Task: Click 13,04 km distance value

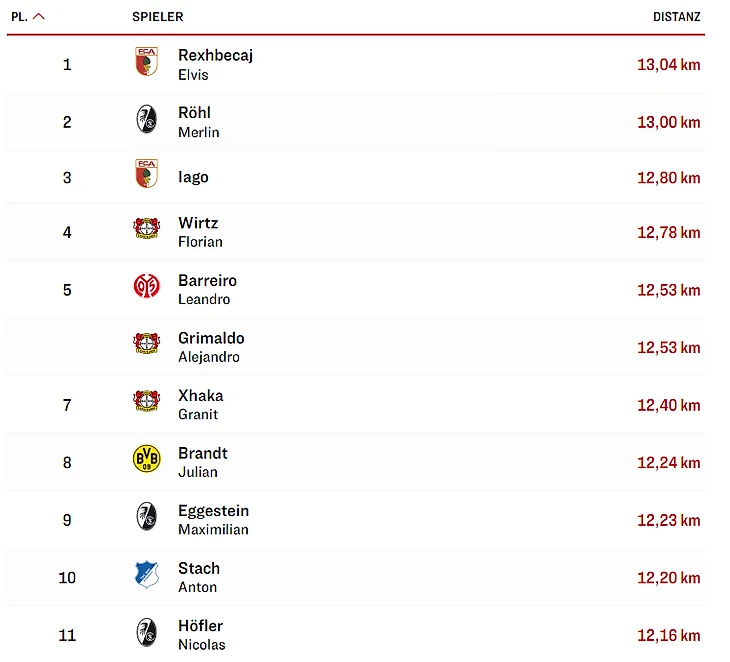Action: point(669,64)
